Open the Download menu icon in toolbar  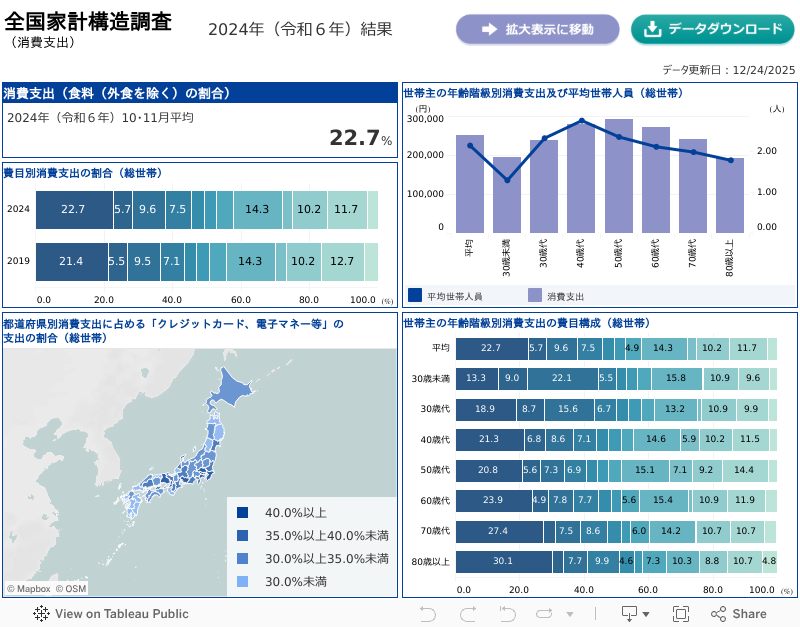[630, 613]
